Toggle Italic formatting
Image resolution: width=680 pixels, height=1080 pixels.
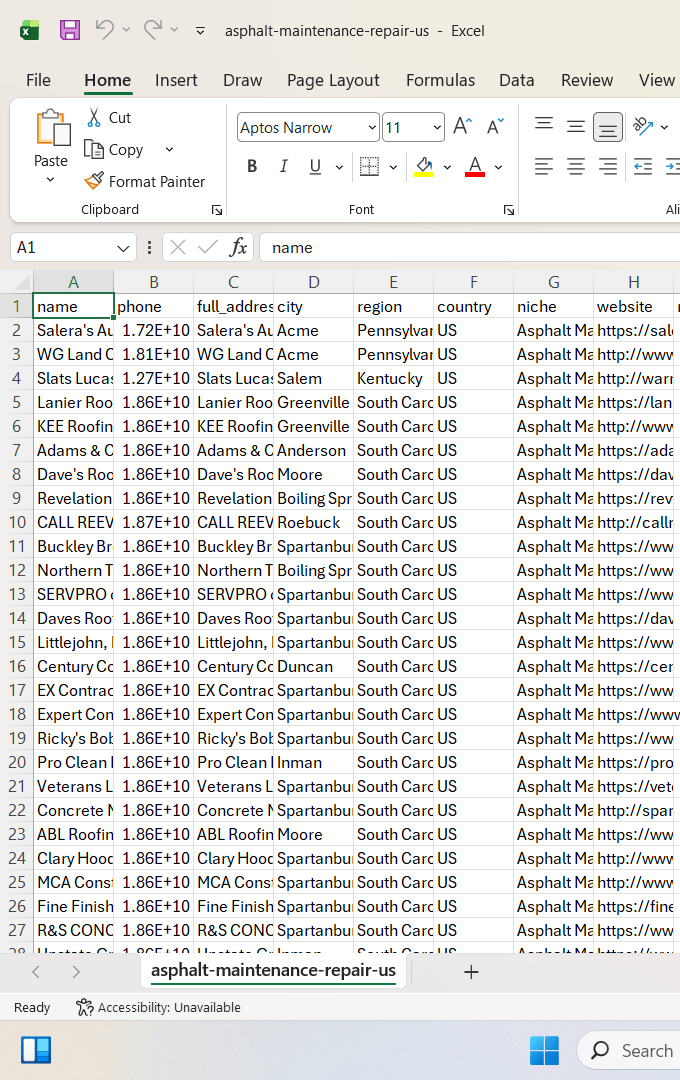pos(283,166)
